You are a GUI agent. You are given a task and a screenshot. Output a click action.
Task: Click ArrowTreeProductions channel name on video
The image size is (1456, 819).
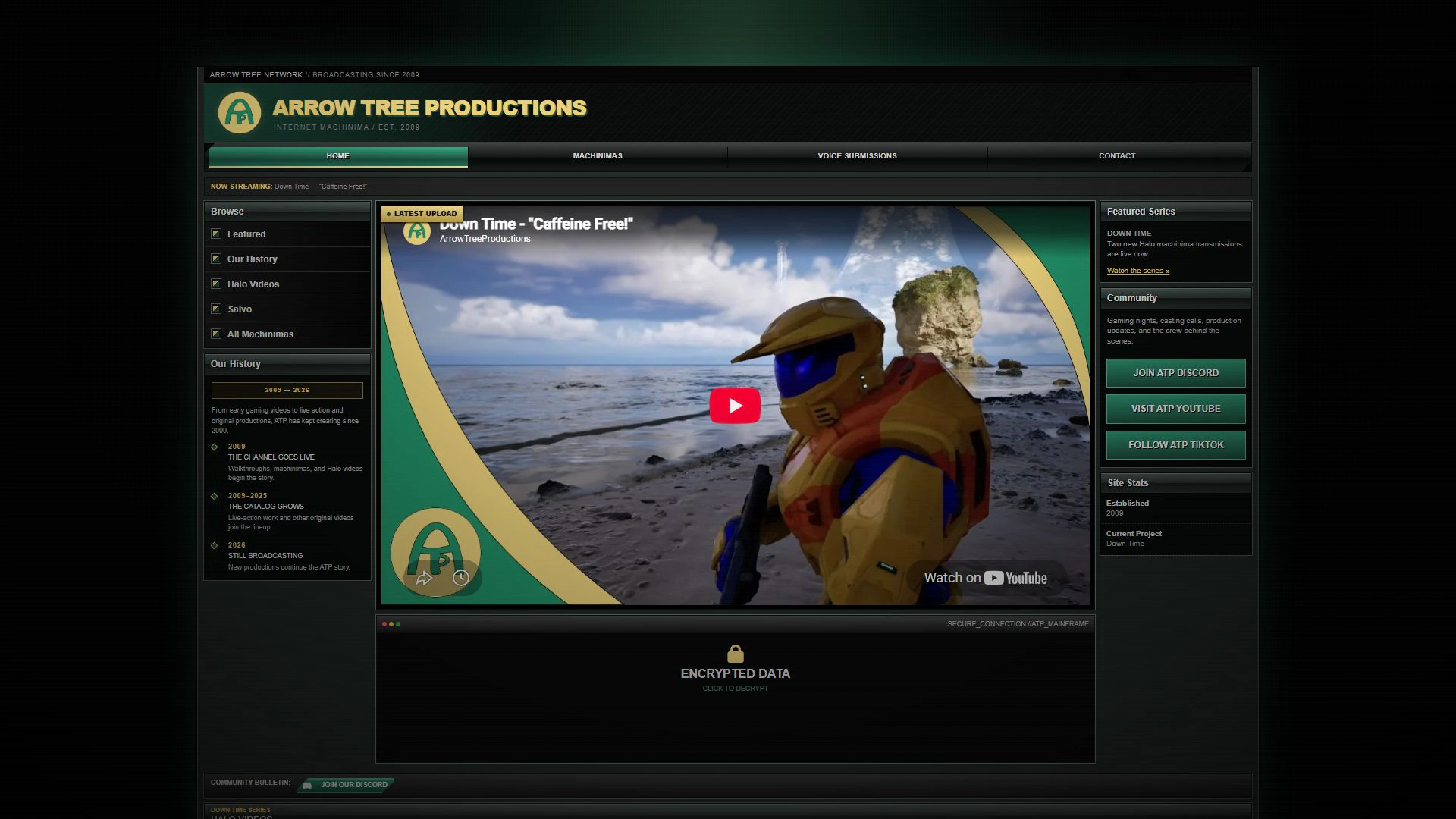click(x=485, y=239)
